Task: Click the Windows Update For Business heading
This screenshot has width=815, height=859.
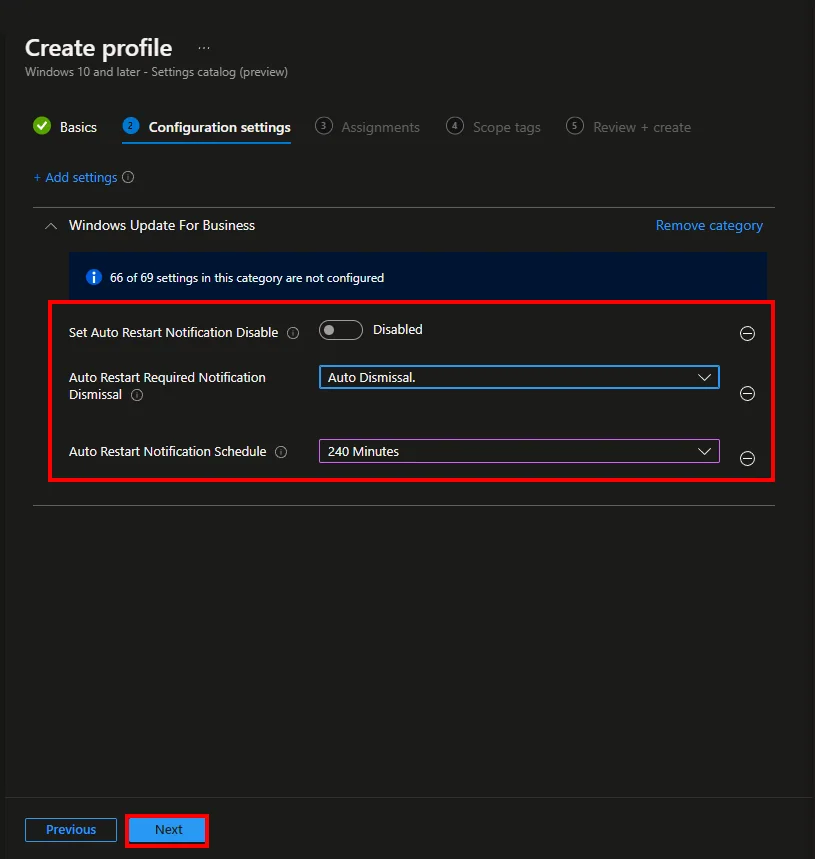Action: tap(162, 225)
